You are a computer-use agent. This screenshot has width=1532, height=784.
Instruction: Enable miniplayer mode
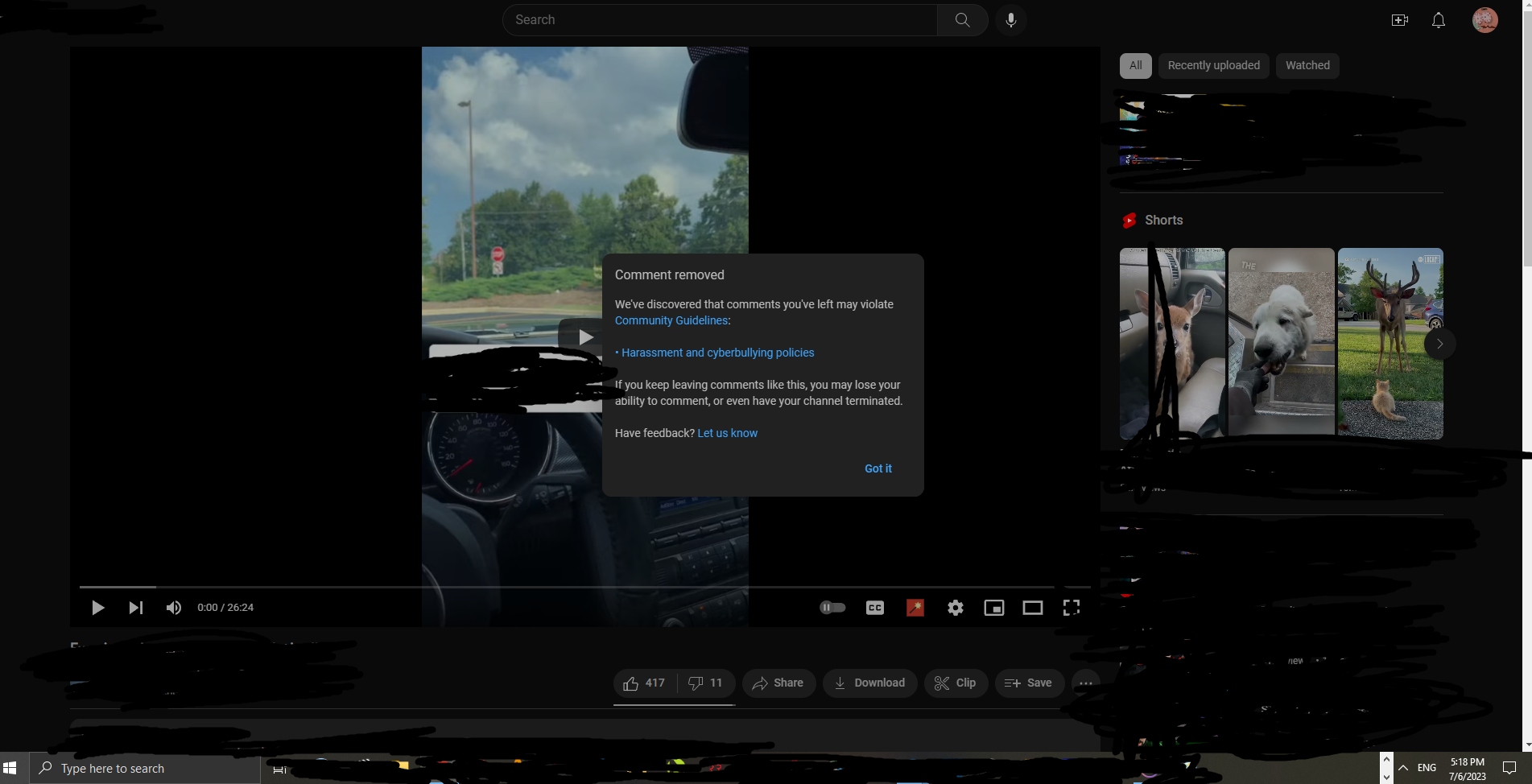pyautogui.click(x=993, y=608)
